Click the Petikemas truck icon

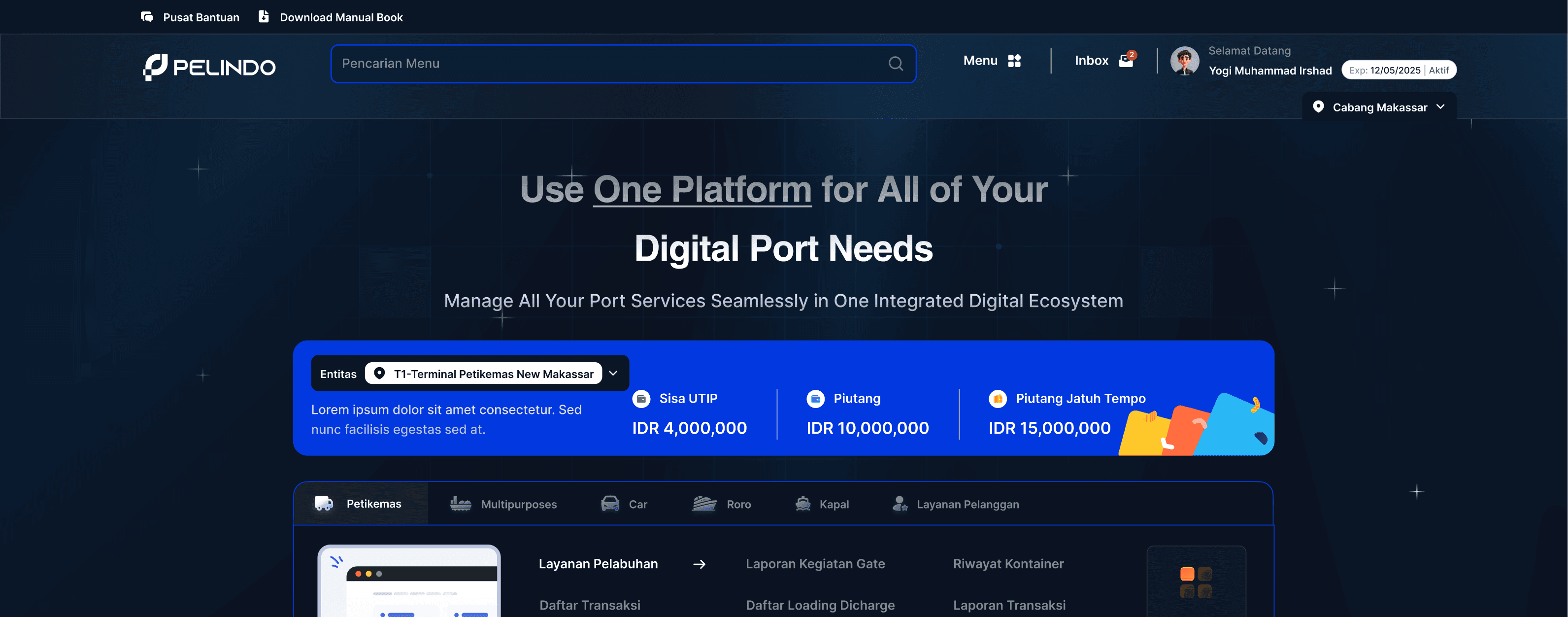[x=324, y=503]
